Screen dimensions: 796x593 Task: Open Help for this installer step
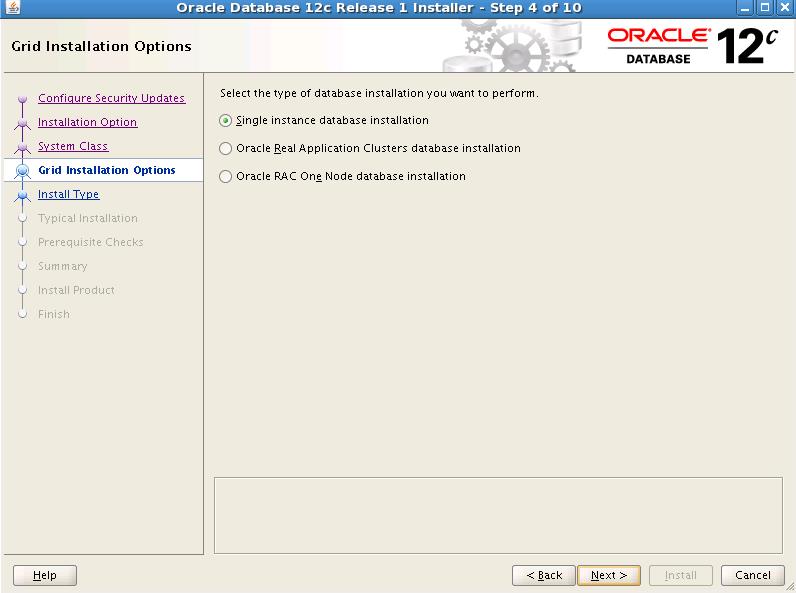(45, 575)
